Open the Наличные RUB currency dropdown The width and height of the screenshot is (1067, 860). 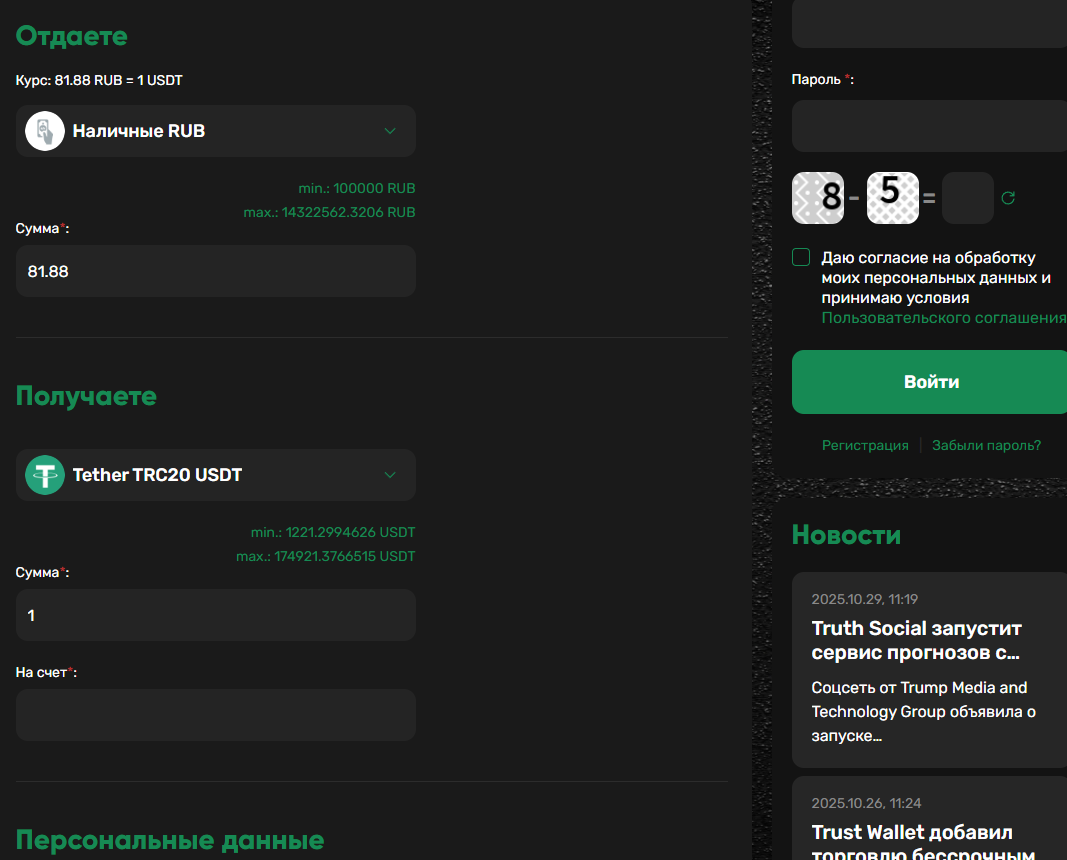[x=216, y=131]
